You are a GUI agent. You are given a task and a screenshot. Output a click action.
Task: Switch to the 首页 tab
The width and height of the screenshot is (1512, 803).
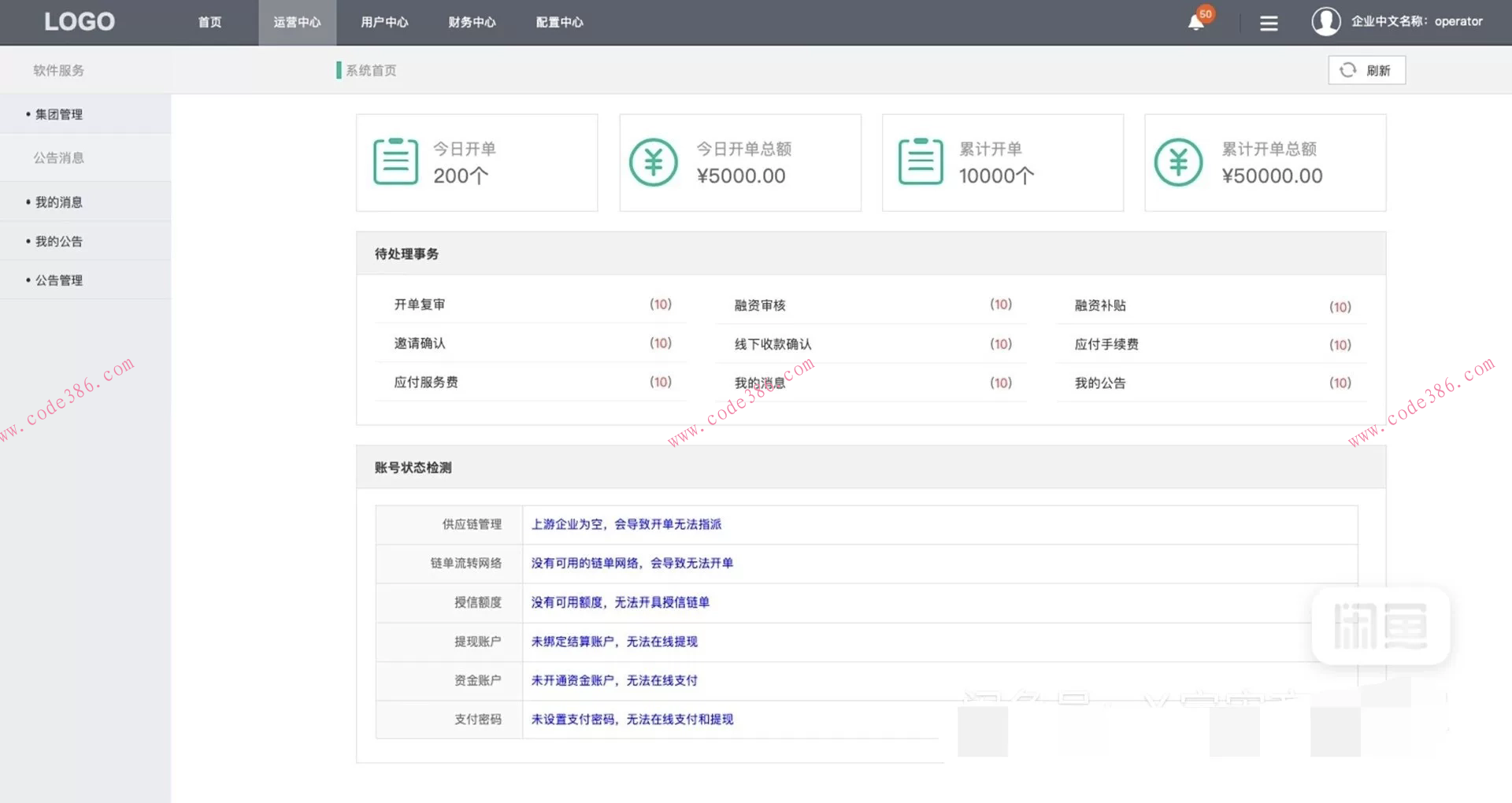209,22
